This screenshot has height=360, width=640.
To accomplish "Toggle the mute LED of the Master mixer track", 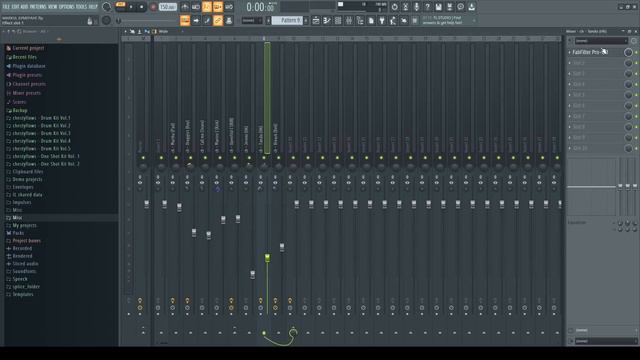I will tap(143, 158).
